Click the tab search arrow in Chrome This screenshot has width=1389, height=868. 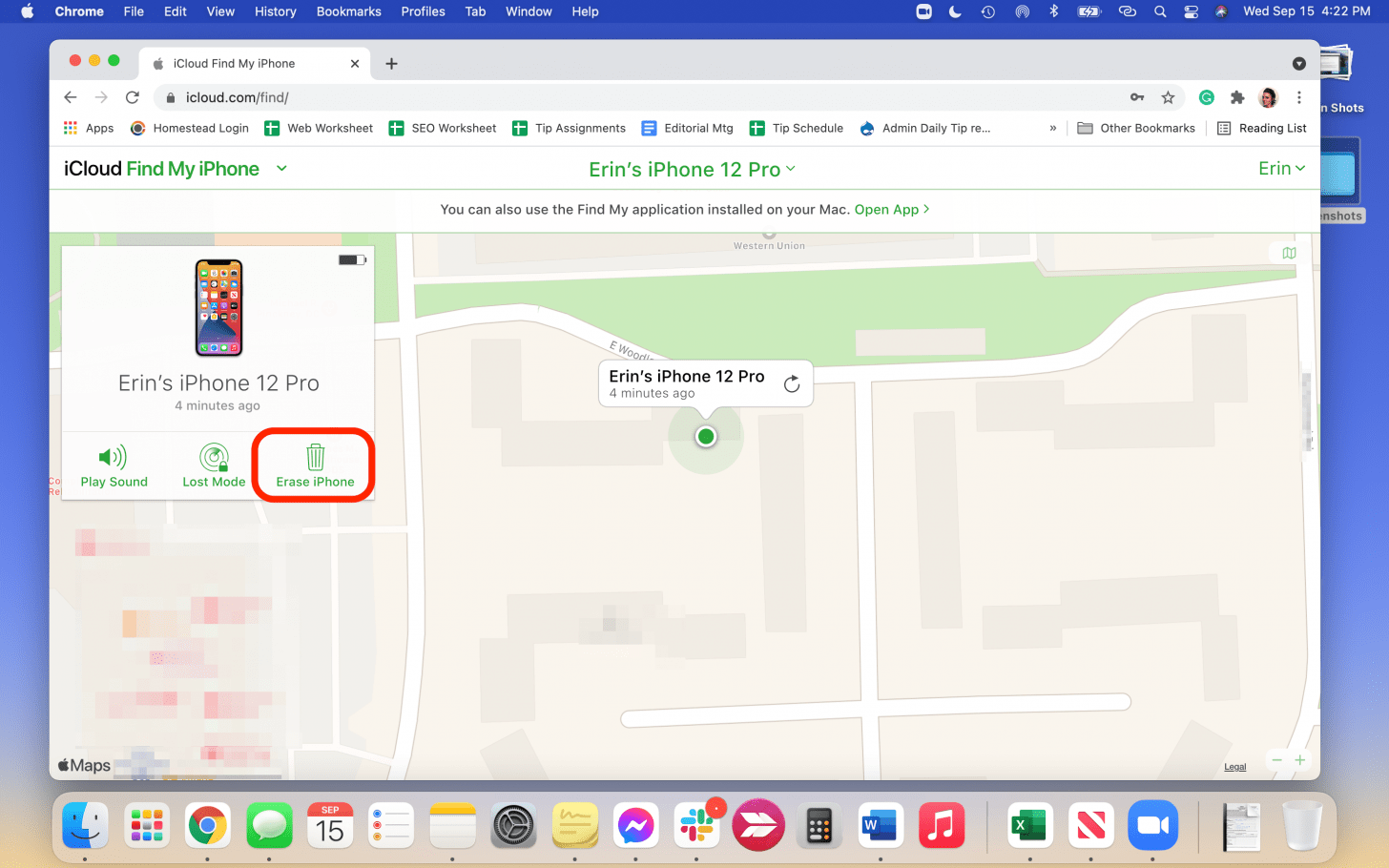click(1298, 64)
